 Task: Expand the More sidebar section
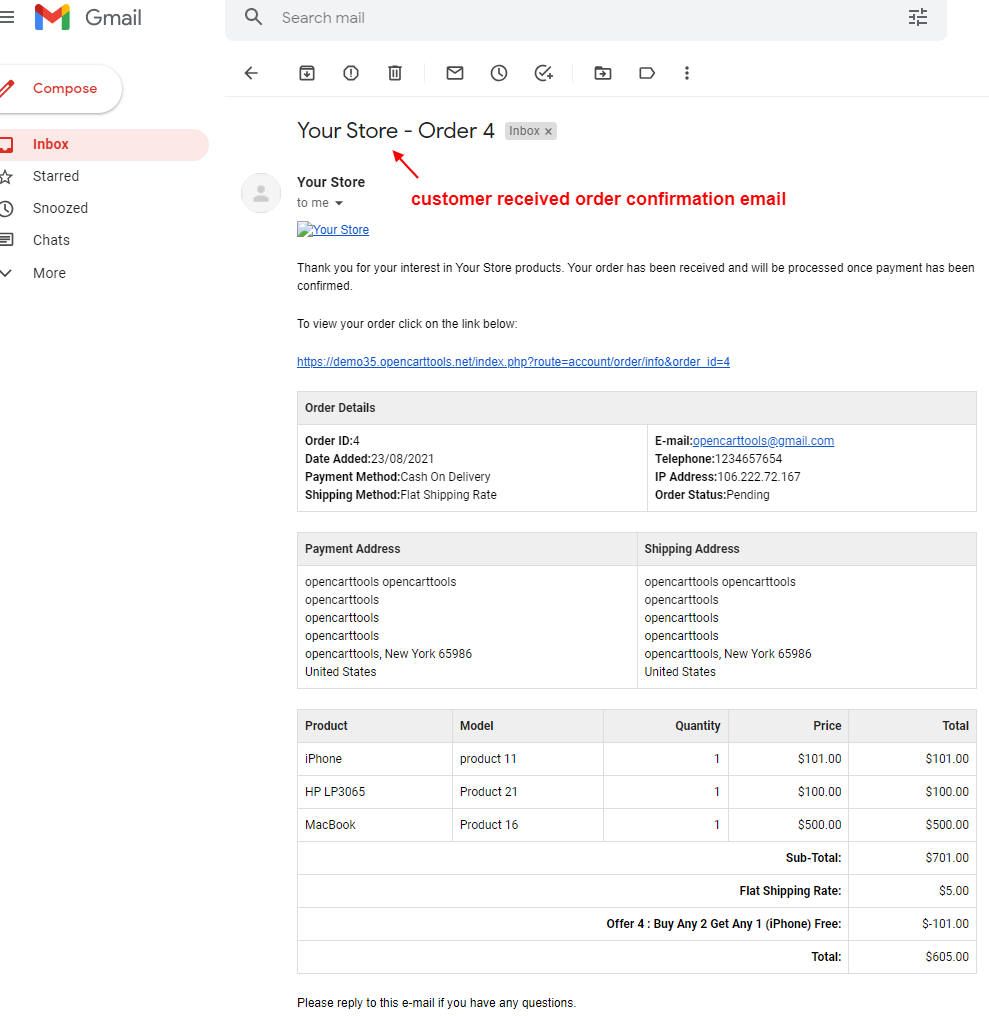pyautogui.click(x=50, y=272)
